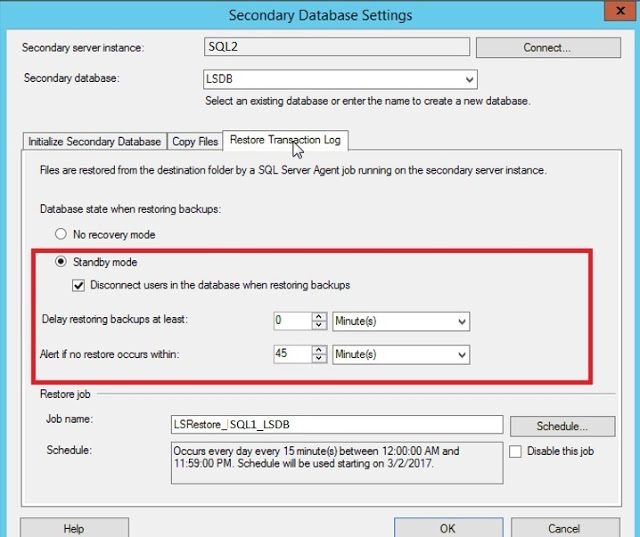Confirm settings with the OK button

click(448, 528)
